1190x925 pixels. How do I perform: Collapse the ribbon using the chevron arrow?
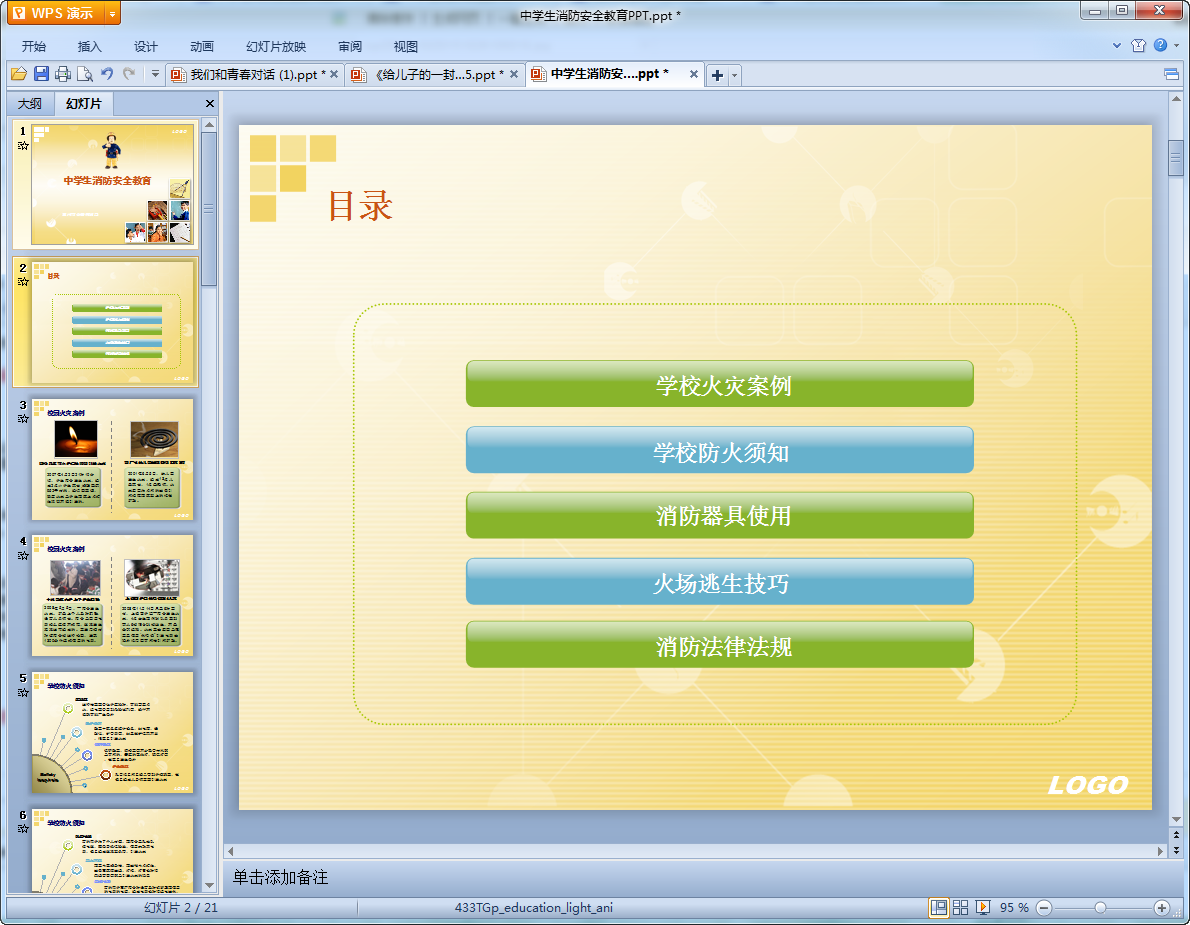[x=1117, y=45]
